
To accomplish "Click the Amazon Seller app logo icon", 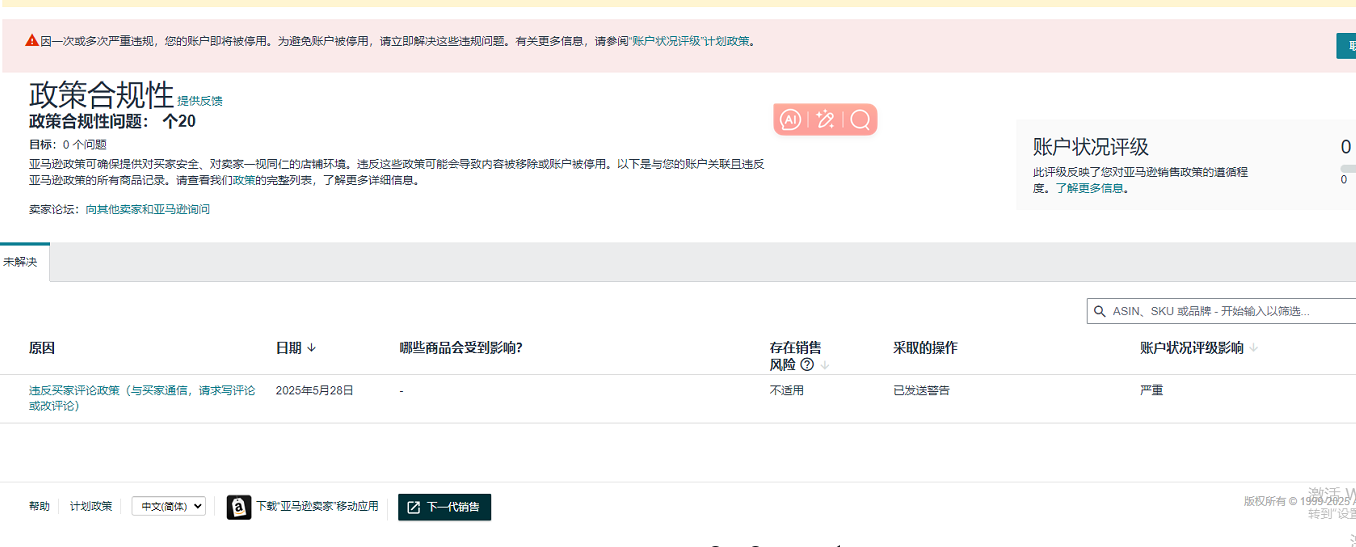I will click(x=239, y=507).
